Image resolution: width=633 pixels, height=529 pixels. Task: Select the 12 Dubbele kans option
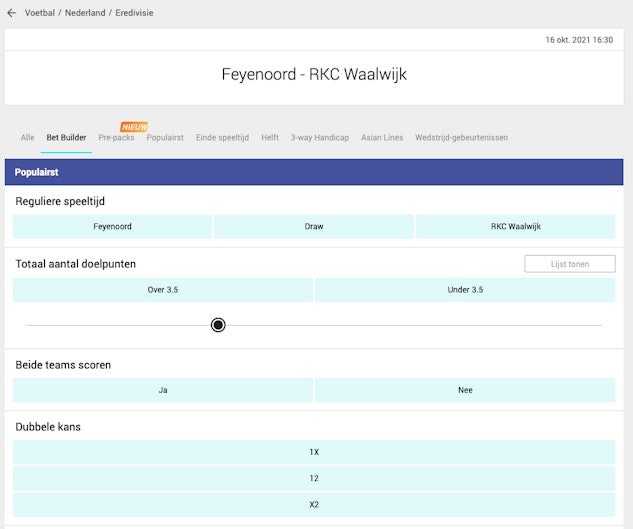314,479
